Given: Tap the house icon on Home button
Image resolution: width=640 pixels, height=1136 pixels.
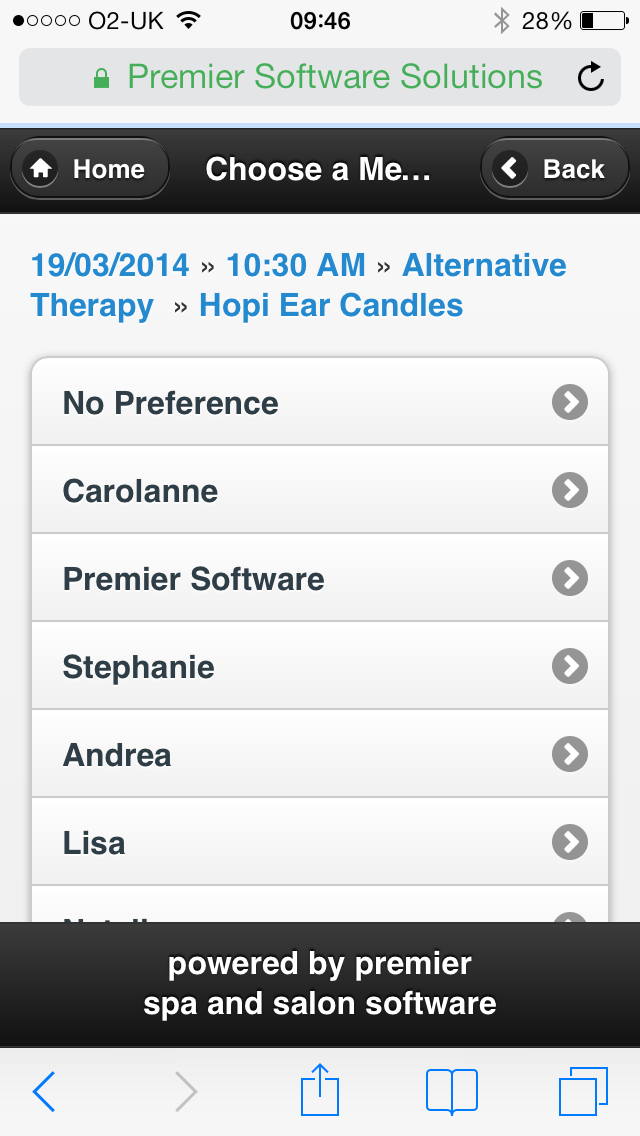Looking at the screenshot, I should [41, 169].
